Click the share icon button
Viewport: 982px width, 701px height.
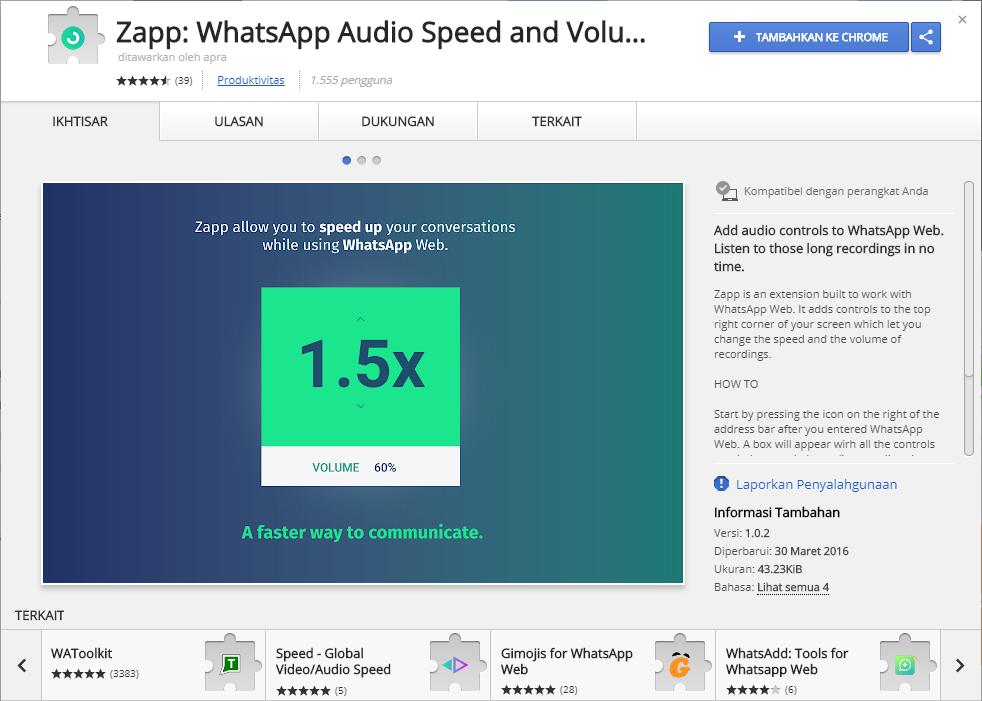click(x=926, y=37)
